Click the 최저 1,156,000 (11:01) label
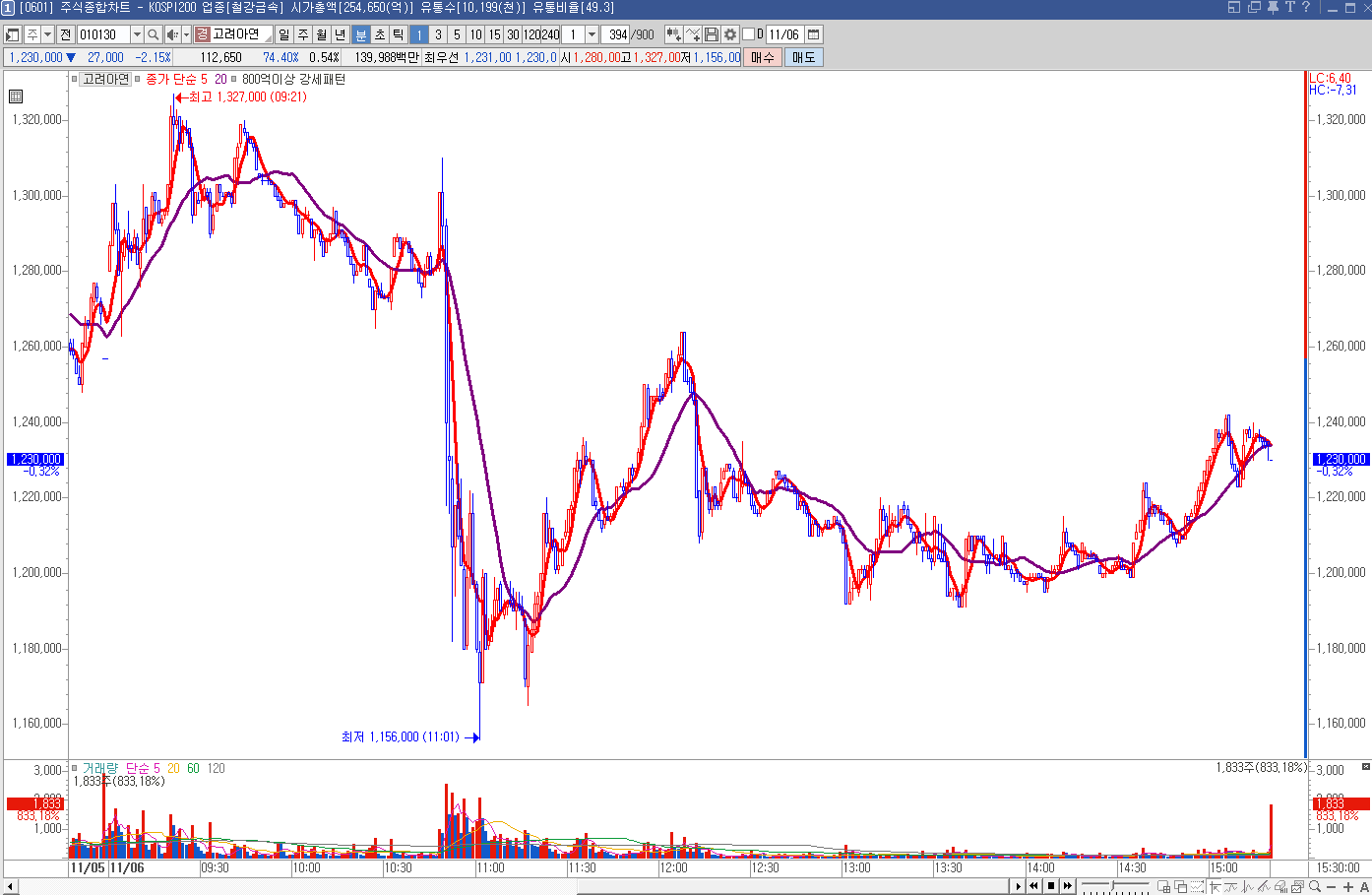Screen dimensions: 1372x895 tap(400, 736)
